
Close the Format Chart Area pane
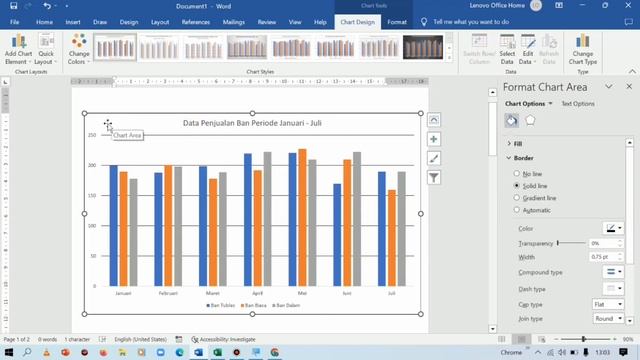pyautogui.click(x=629, y=87)
